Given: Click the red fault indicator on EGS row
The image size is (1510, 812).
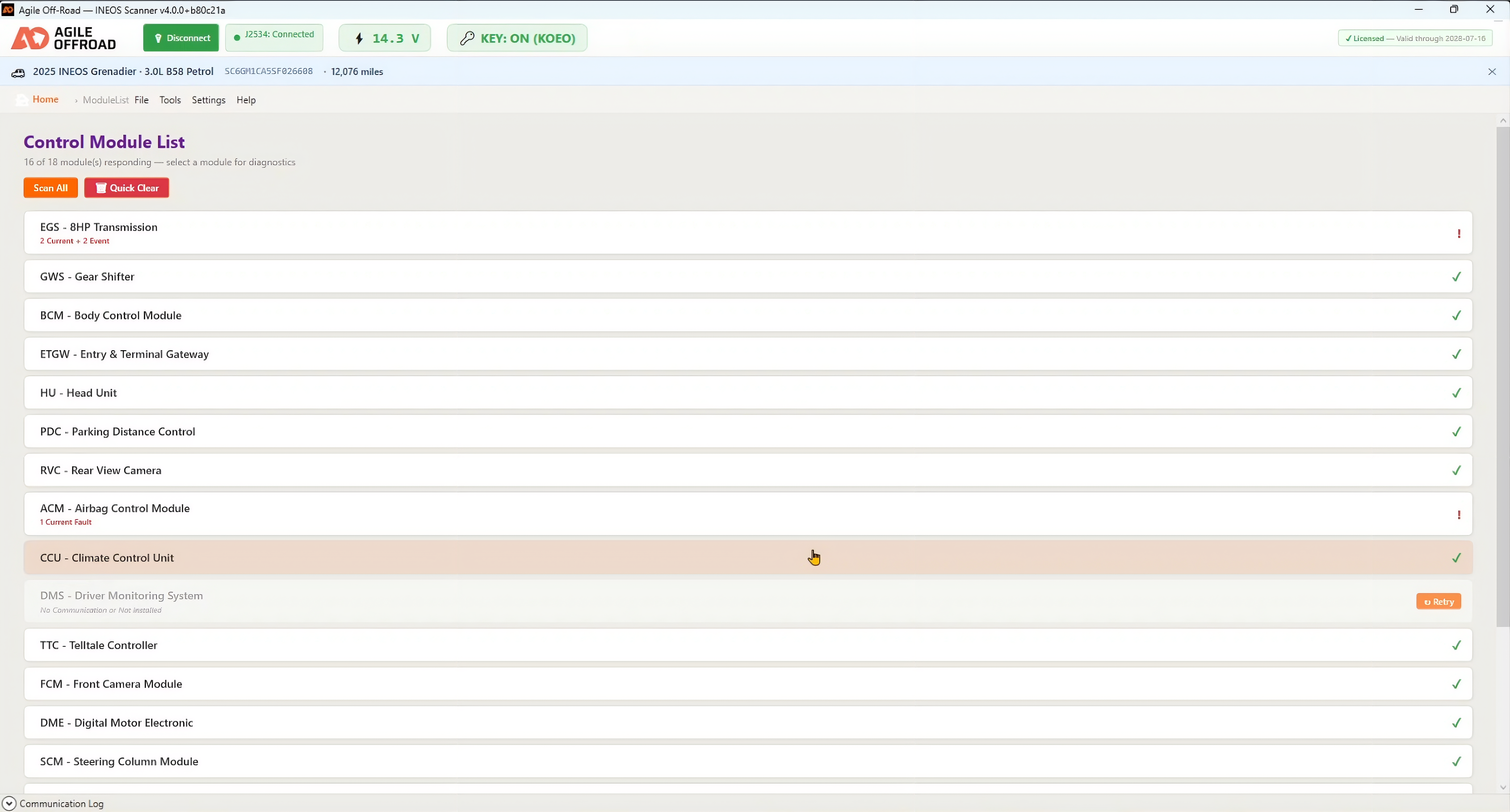Looking at the screenshot, I should pos(1459,233).
